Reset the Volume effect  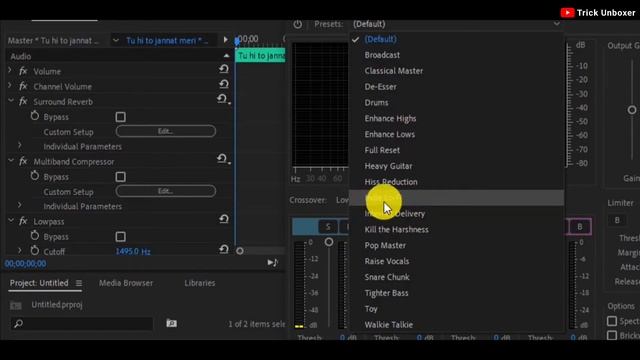tap(224, 69)
